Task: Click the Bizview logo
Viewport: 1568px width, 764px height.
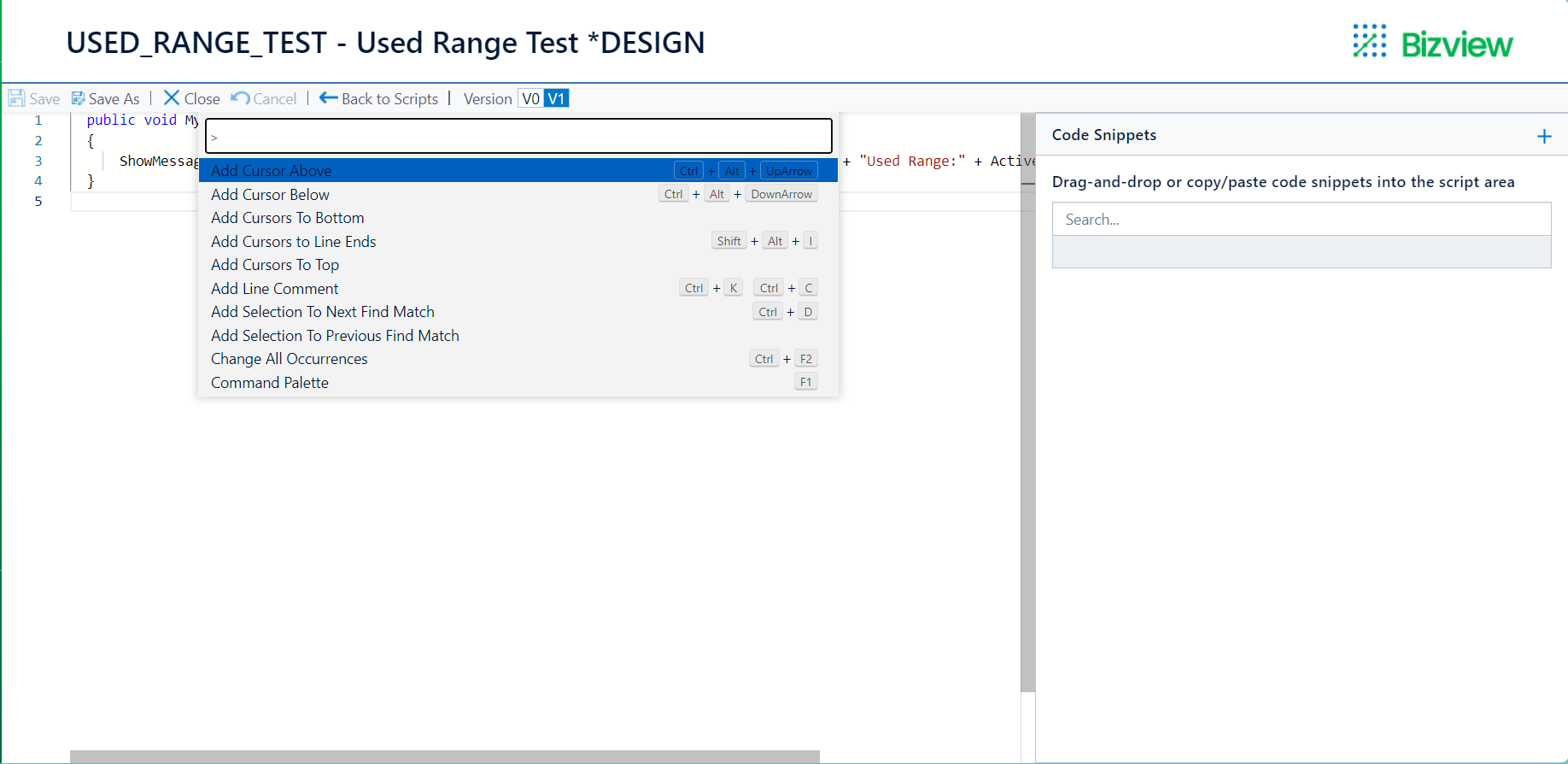Action: tap(1432, 42)
